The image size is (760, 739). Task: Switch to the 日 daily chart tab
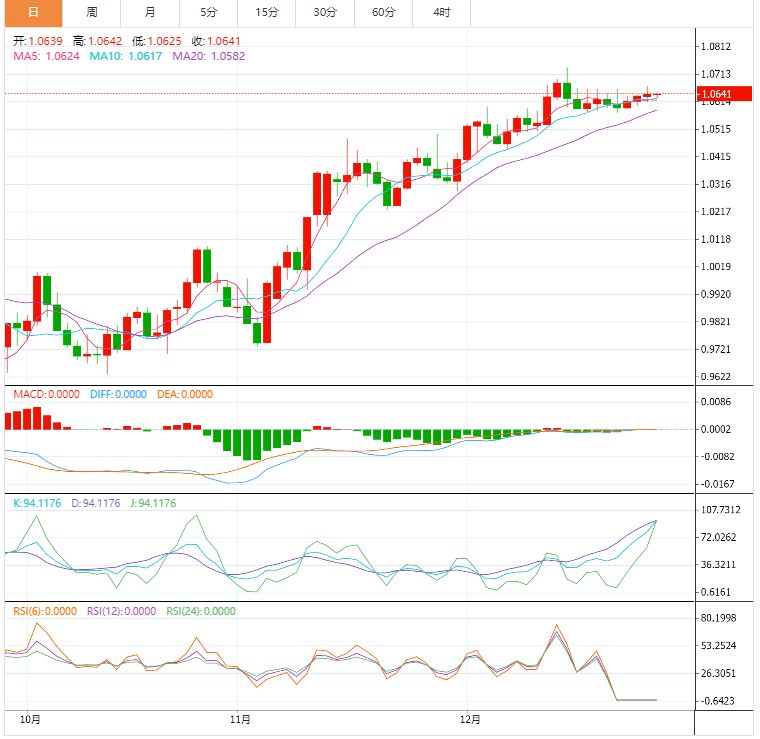click(33, 13)
